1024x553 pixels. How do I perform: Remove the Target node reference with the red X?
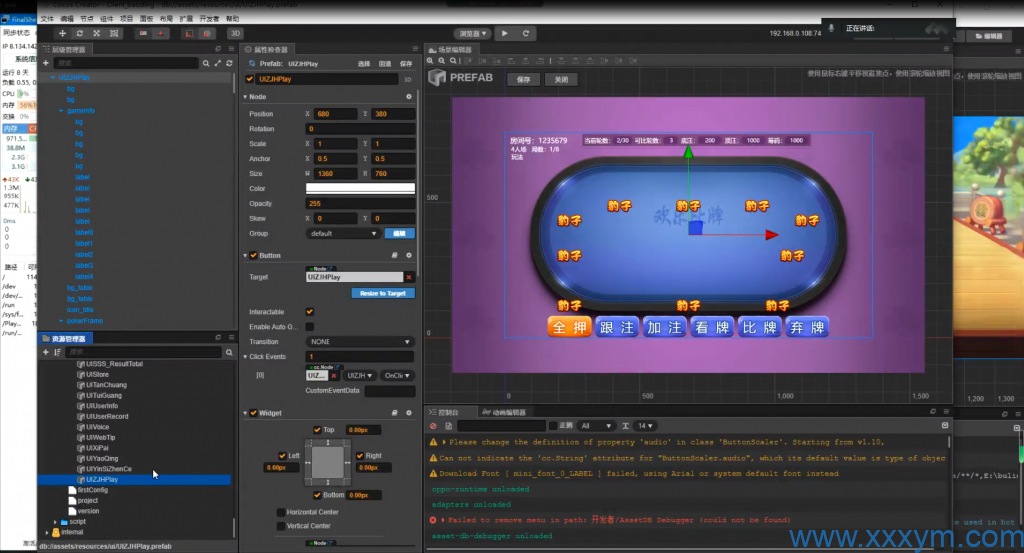pos(408,277)
